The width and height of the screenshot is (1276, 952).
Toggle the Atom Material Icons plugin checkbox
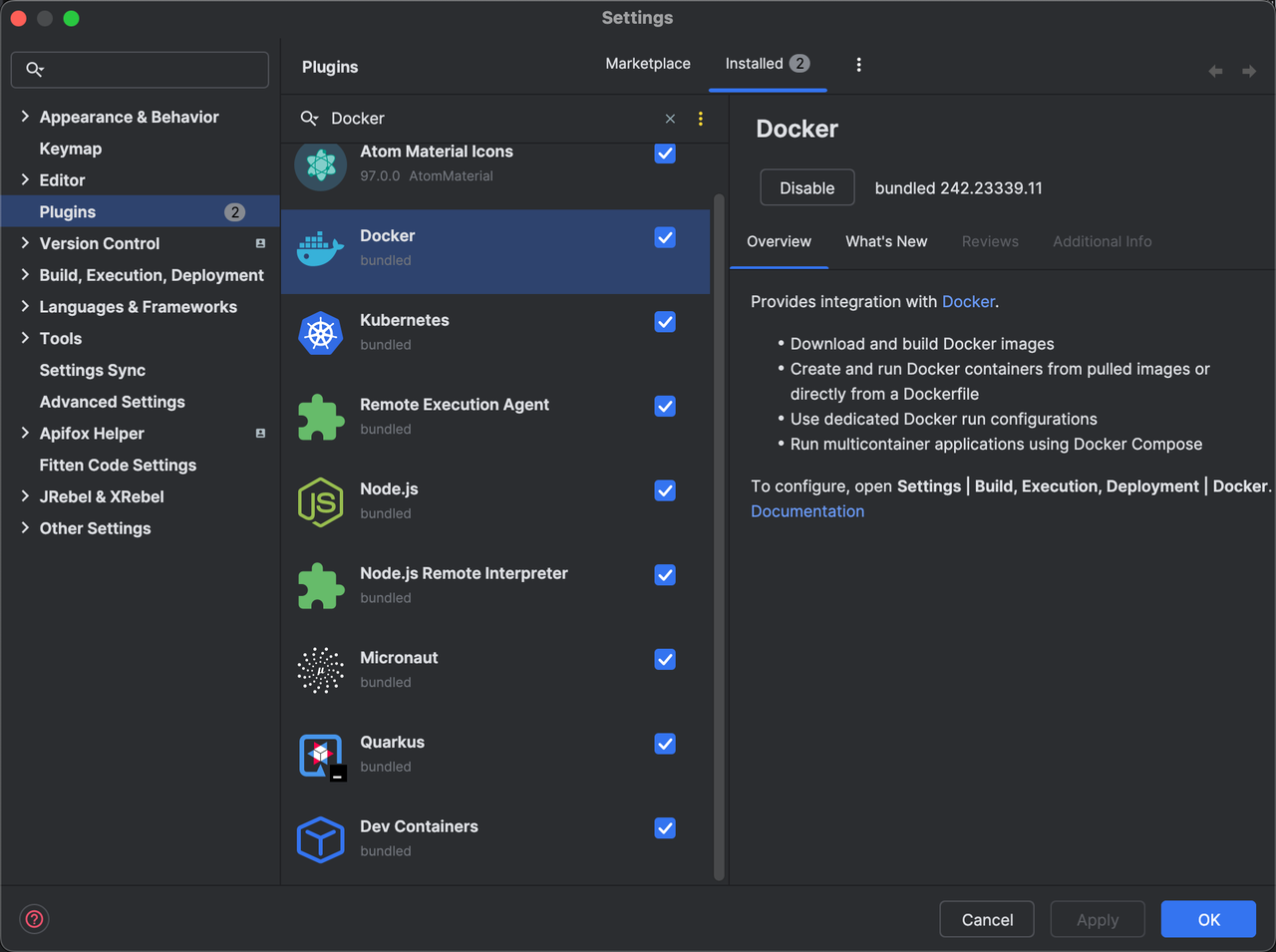pos(665,154)
